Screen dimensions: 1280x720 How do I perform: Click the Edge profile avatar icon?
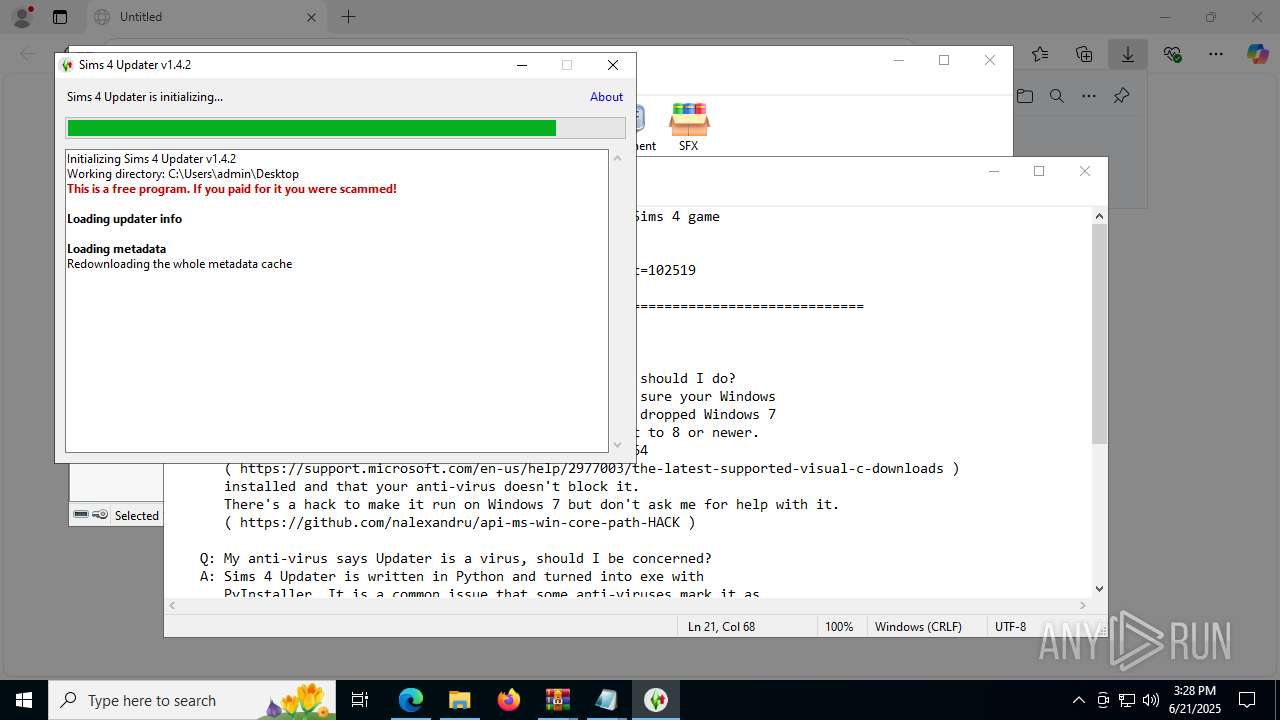(21, 17)
